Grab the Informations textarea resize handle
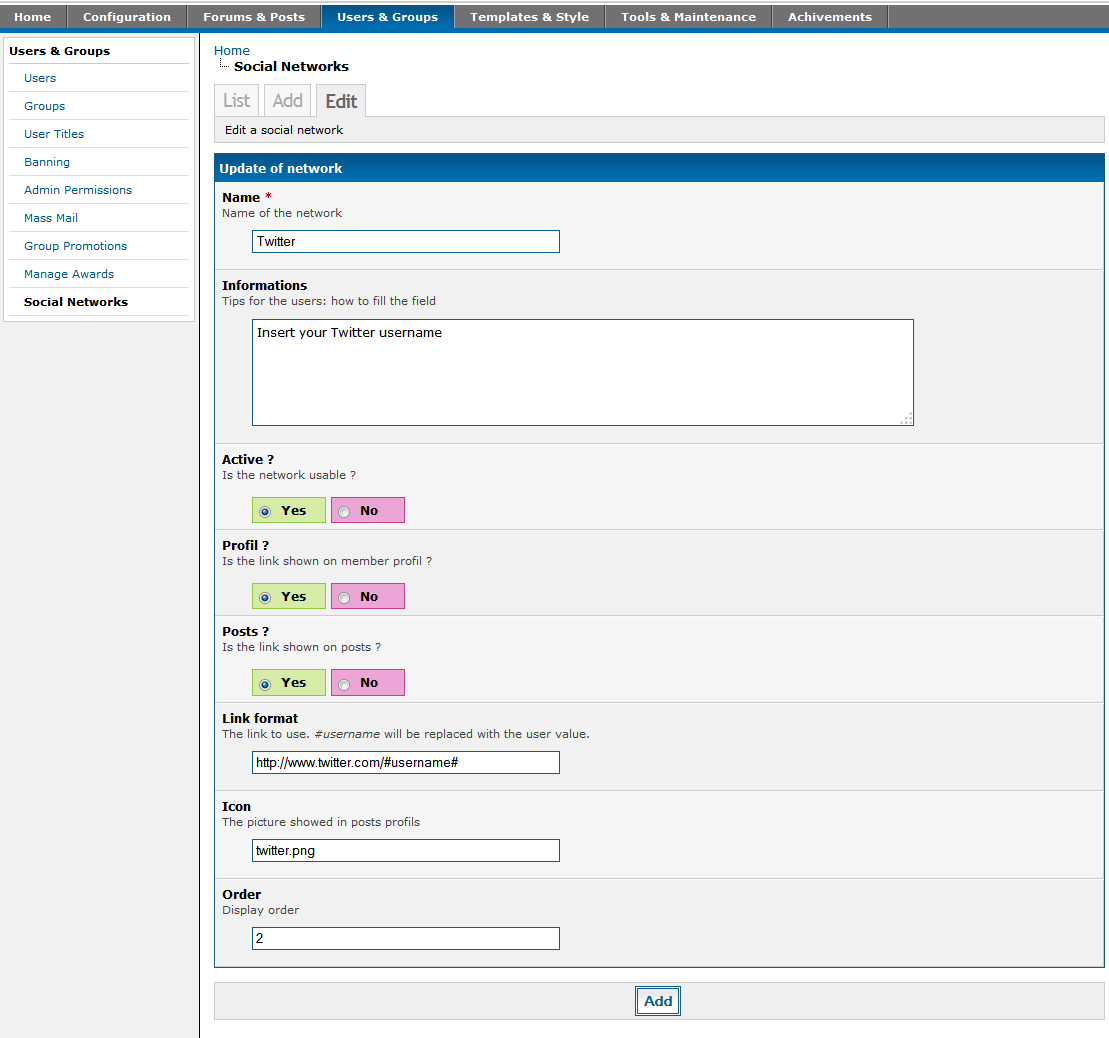Image resolution: width=1109 pixels, height=1038 pixels. 906,419
